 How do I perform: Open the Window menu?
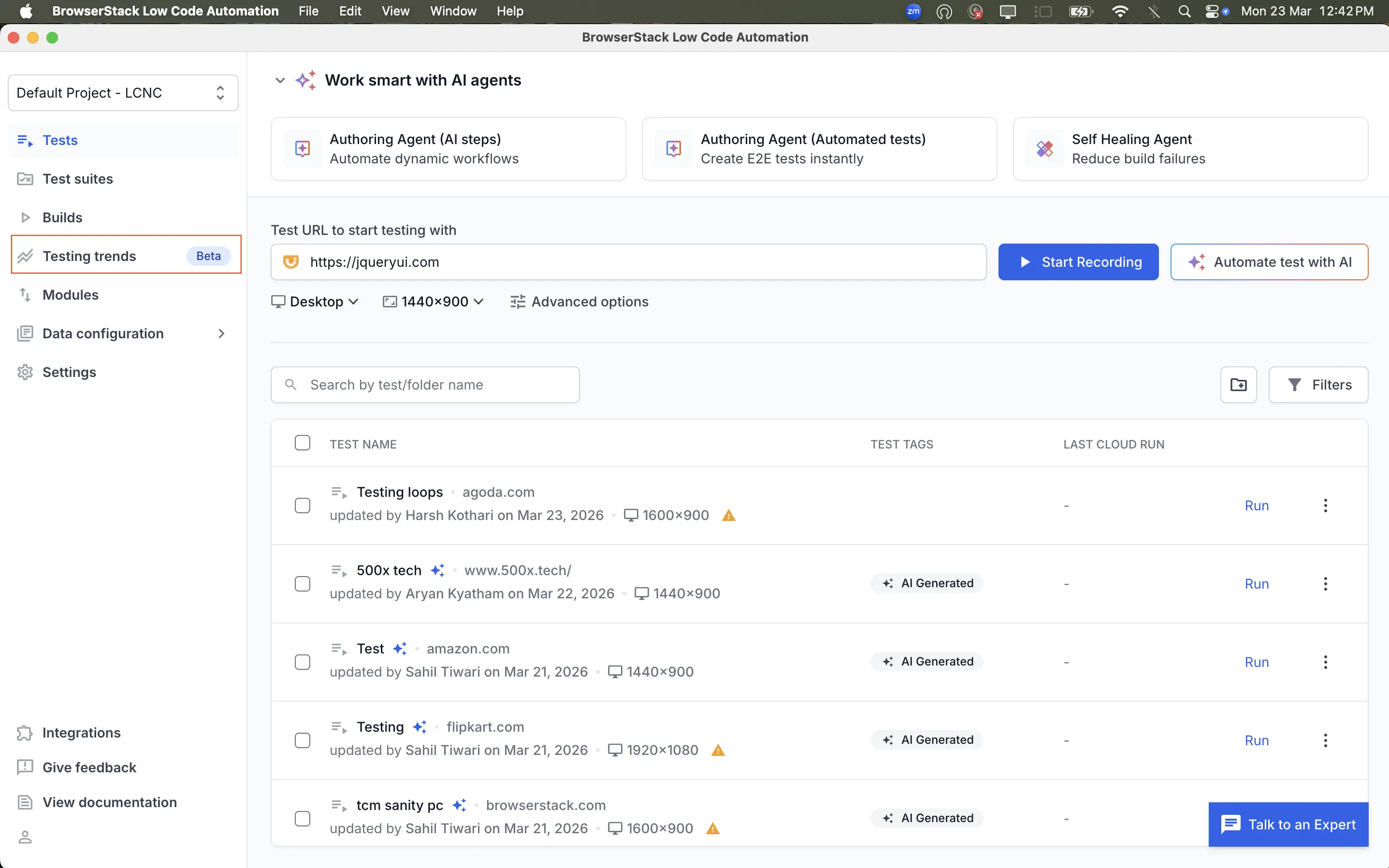(x=452, y=11)
